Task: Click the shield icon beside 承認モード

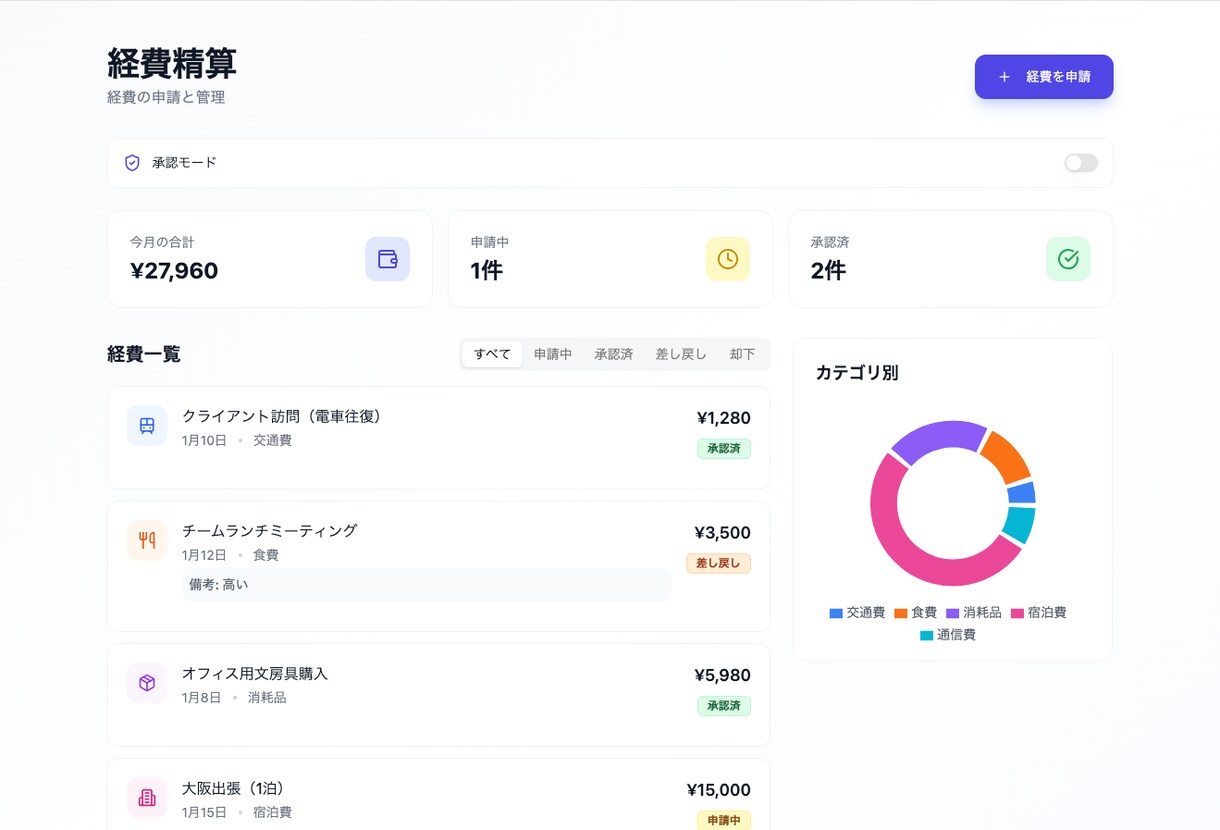Action: (x=132, y=163)
